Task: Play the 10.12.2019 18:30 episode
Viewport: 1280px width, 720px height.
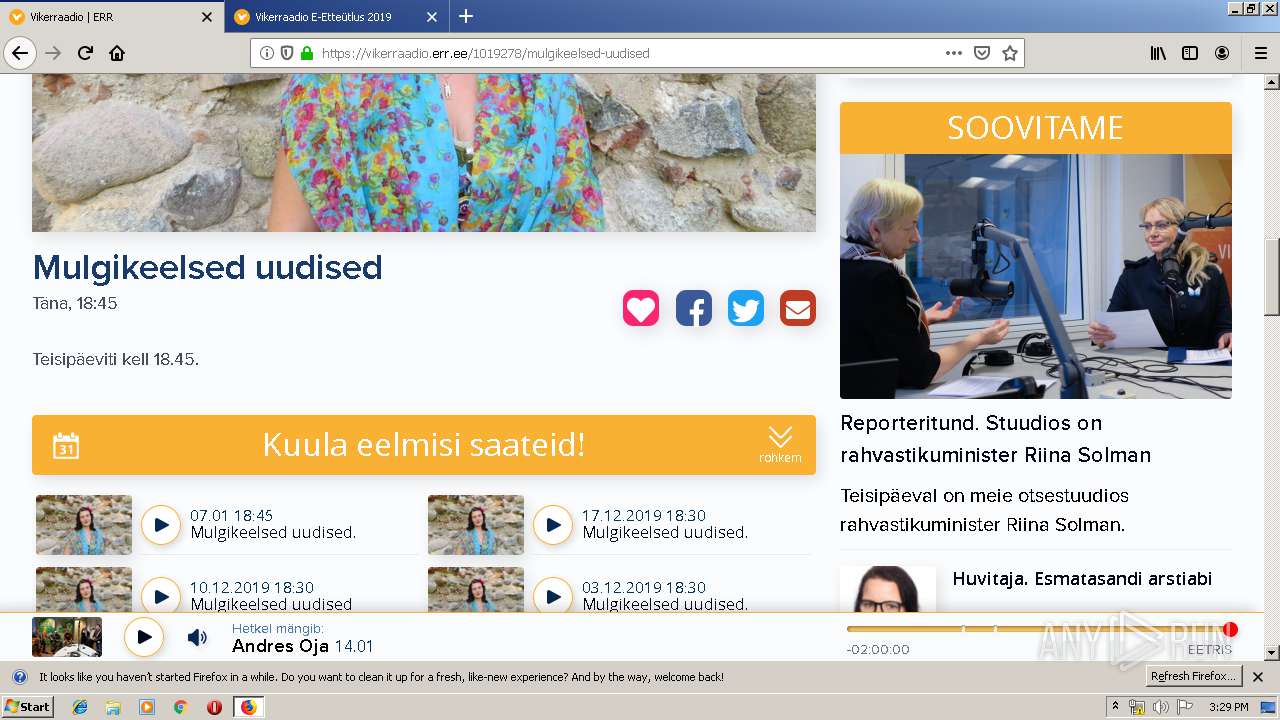Action: (161, 596)
